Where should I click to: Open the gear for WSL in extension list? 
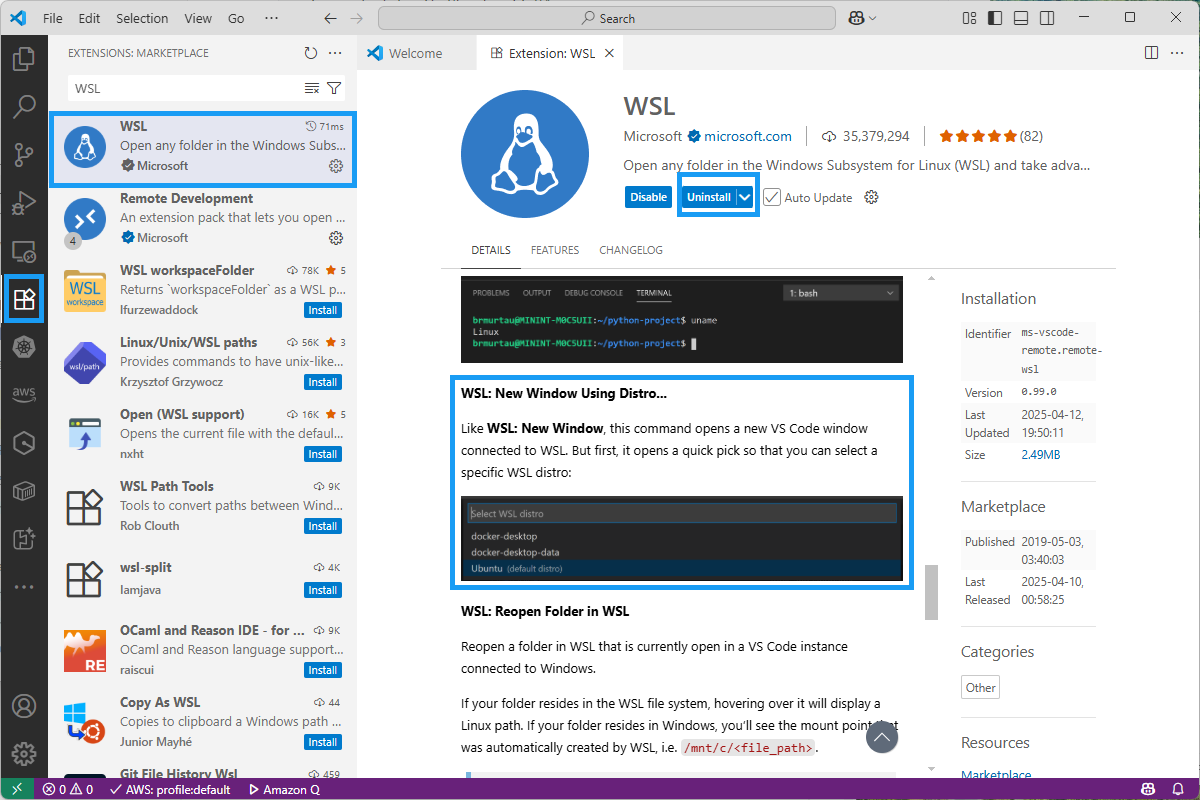coord(336,166)
